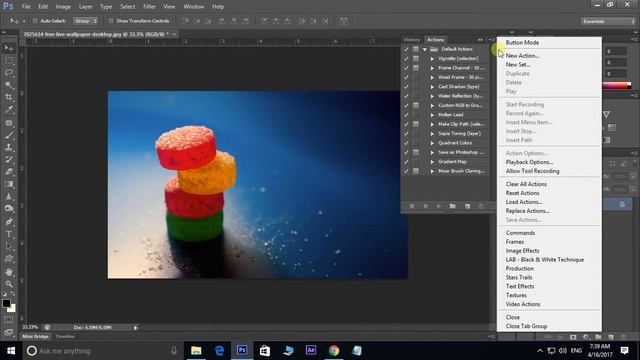
Task: Switch to the History tab
Action: [412, 40]
